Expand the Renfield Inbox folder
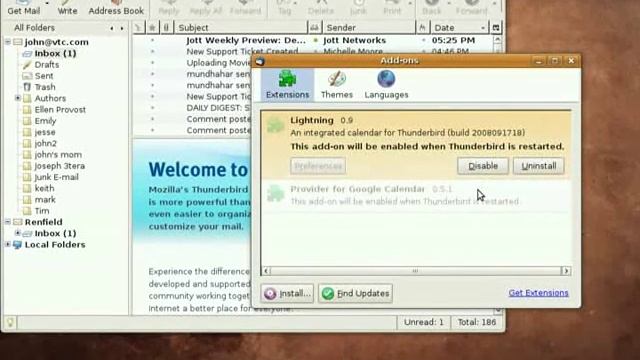 (x=18, y=233)
